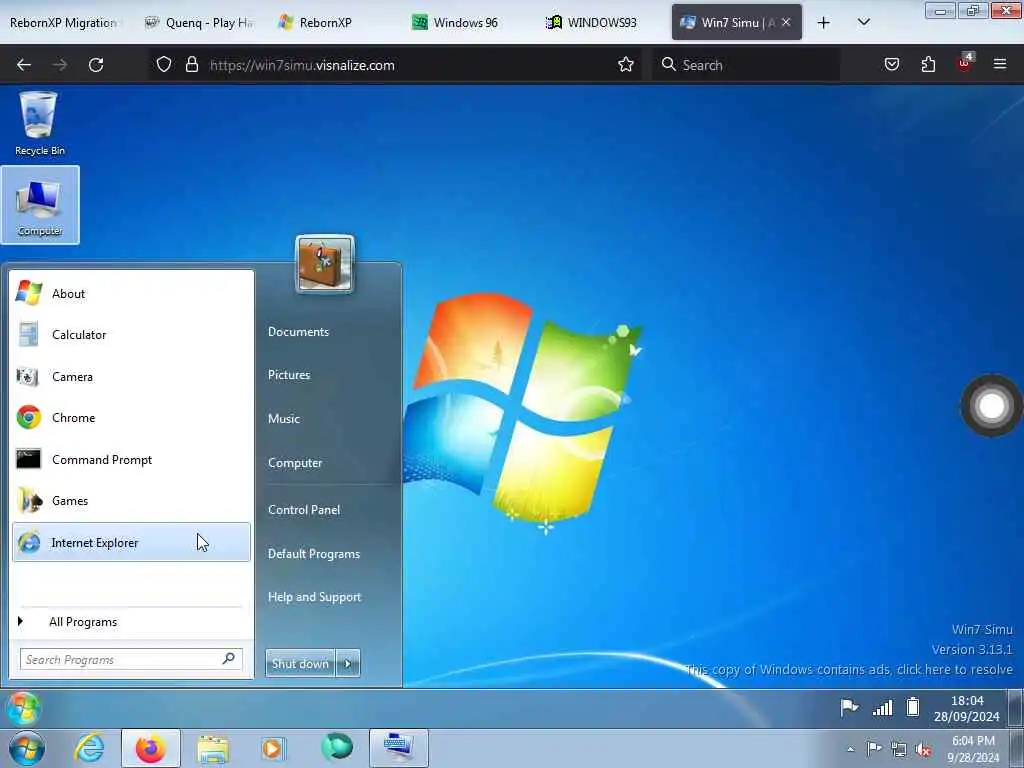Viewport: 1024px width, 768px height.
Task: Click host network tray icon
Action: [x=899, y=750]
